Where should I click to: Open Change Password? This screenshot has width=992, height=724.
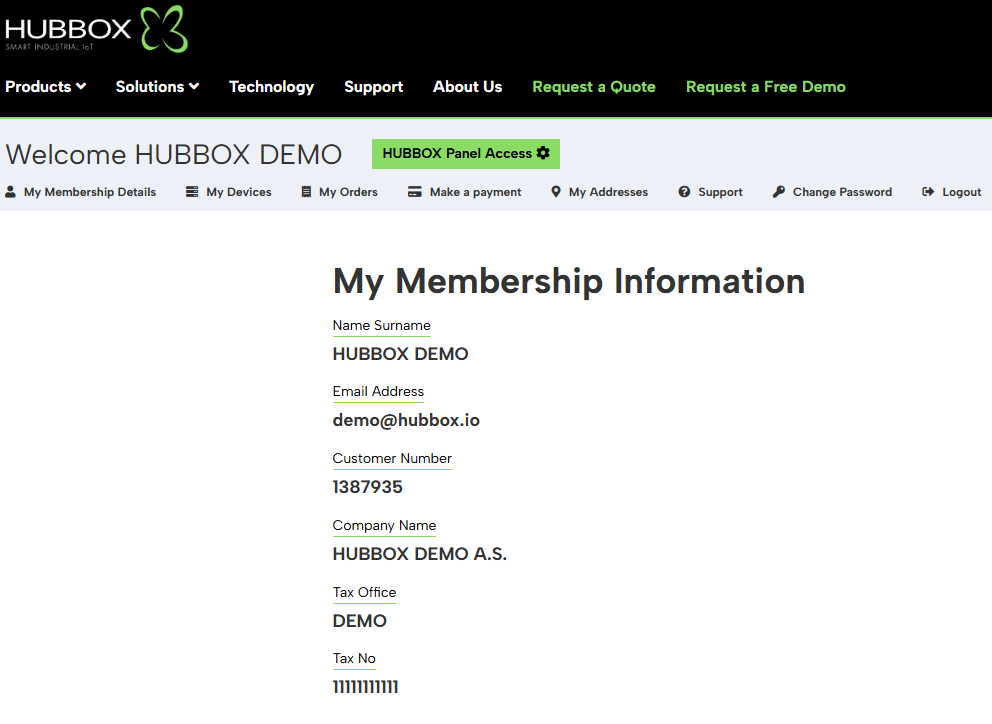pos(833,192)
